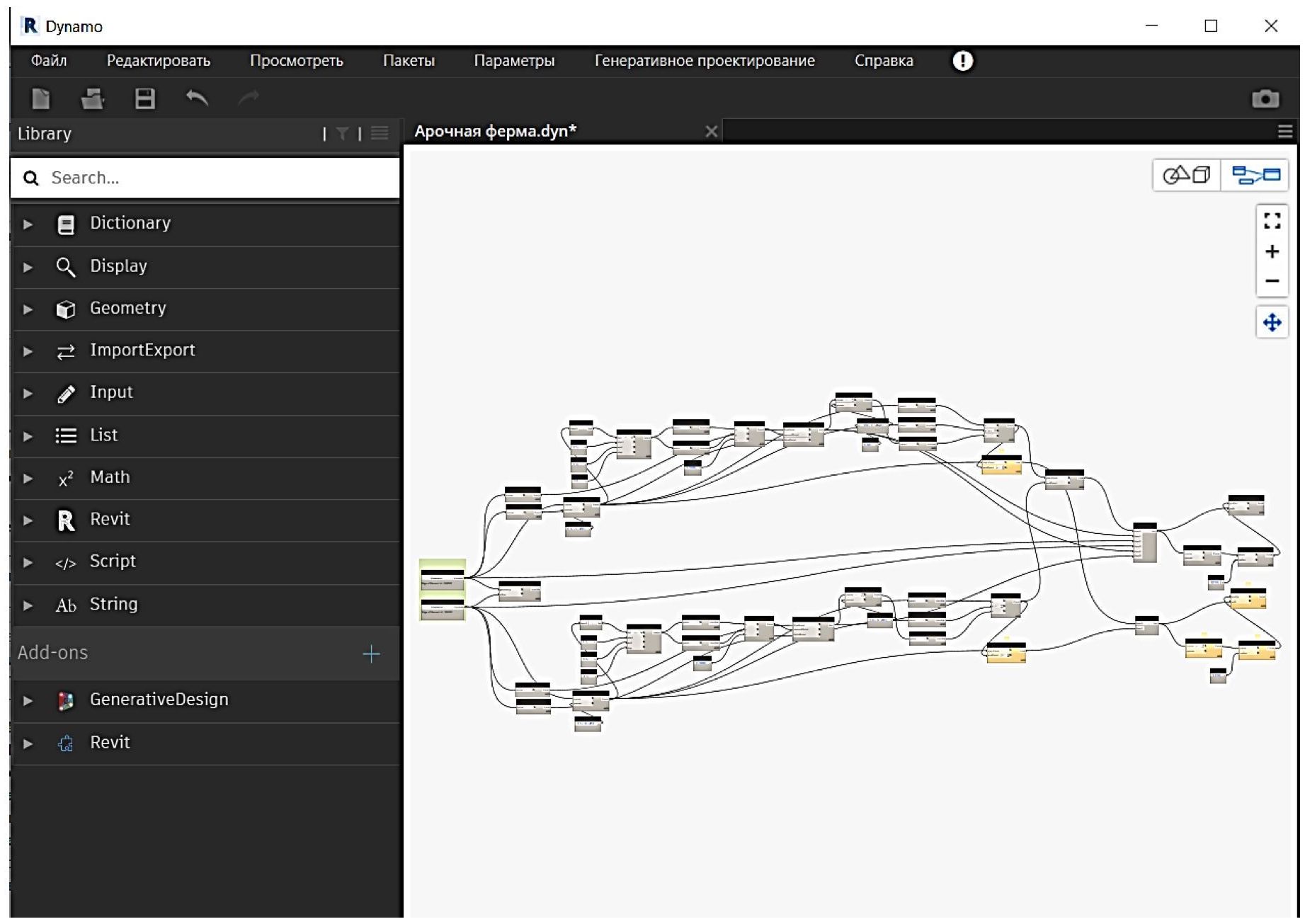Close the Арочная ферма.dyn tab
This screenshot has height=924, width=1305.
(712, 132)
